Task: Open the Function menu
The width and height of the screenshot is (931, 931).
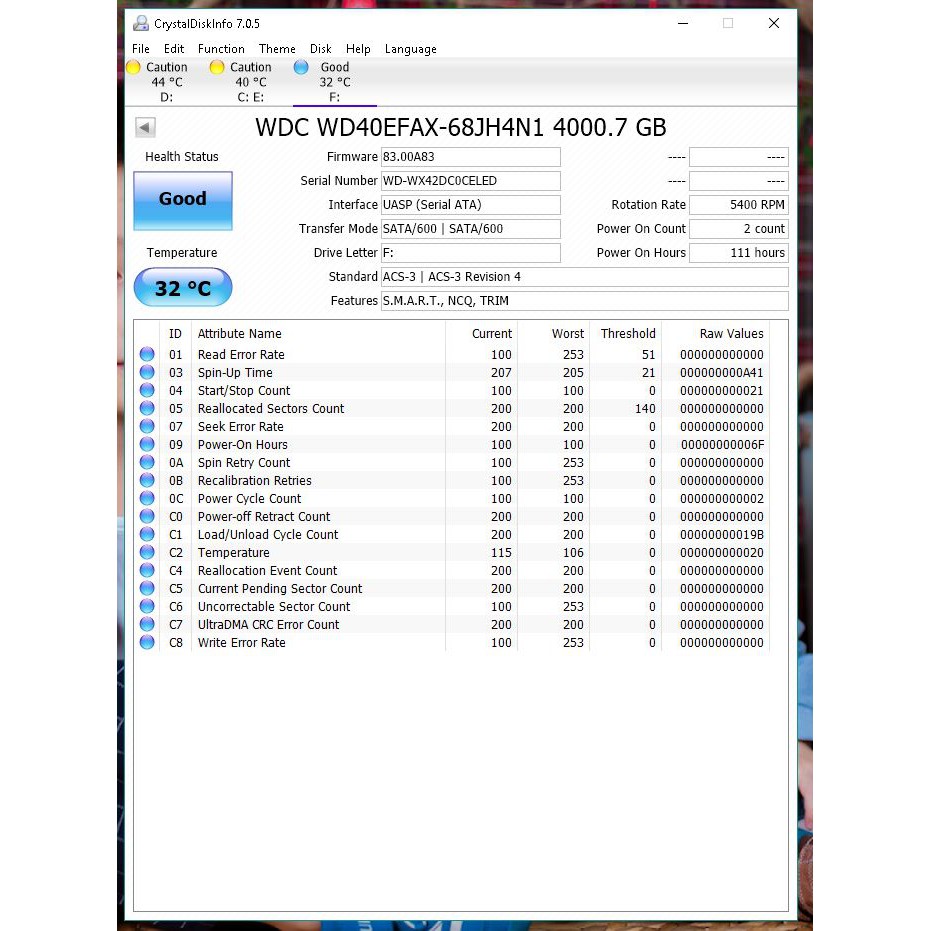Action: (x=221, y=48)
